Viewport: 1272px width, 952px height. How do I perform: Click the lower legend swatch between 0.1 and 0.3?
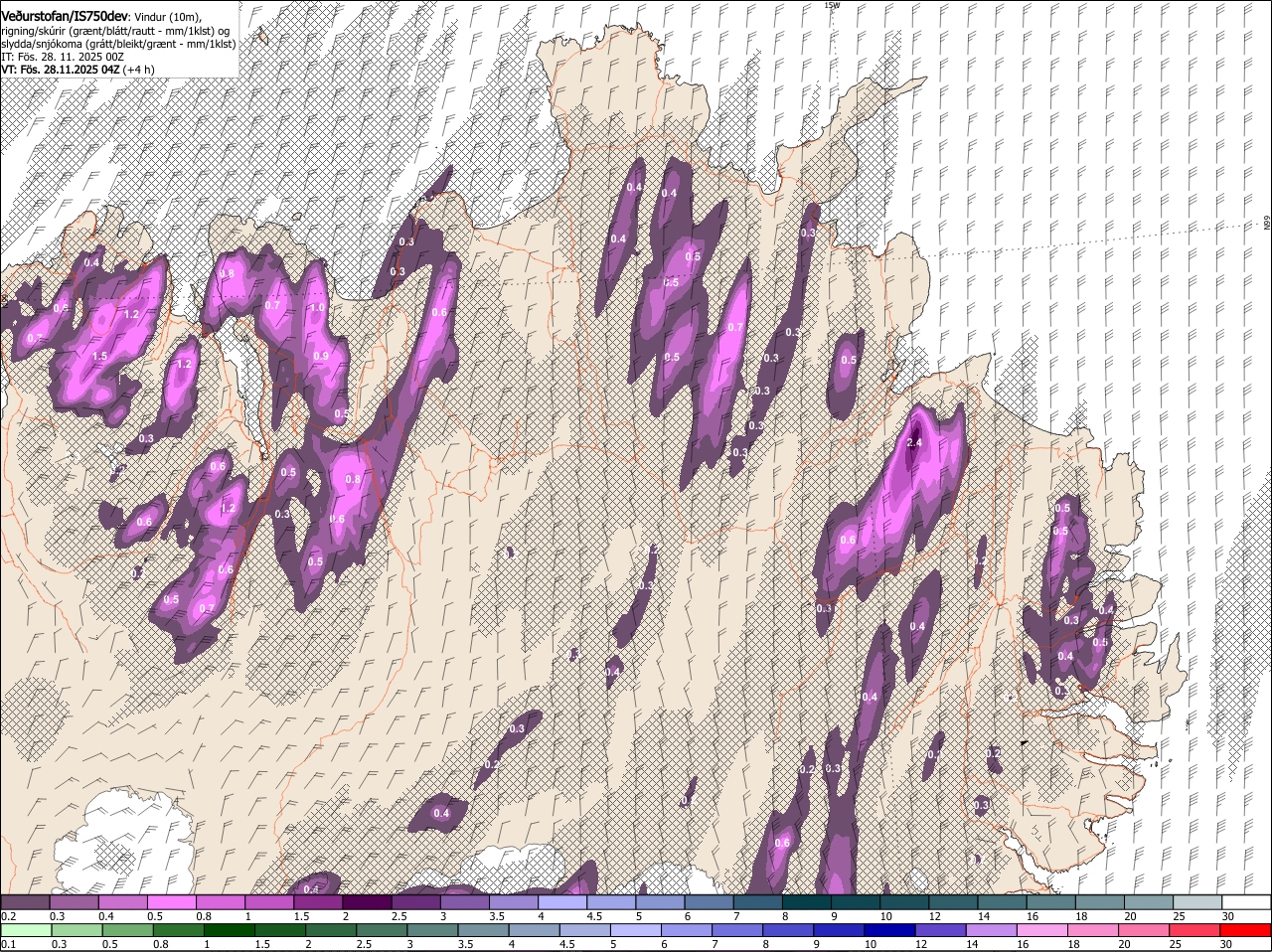27,930
